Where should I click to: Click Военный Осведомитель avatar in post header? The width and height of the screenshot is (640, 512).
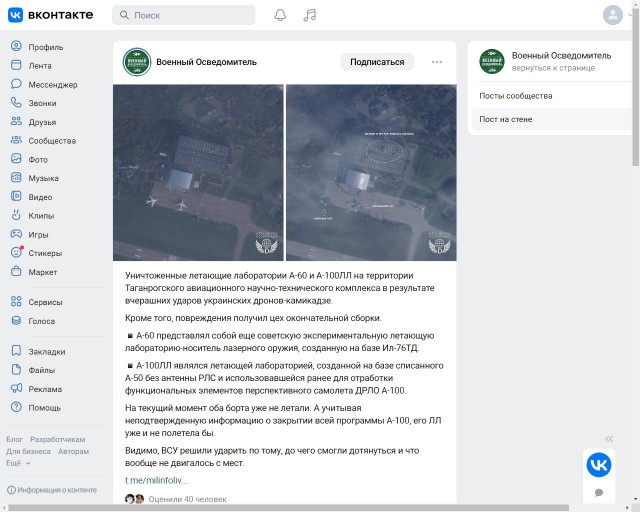(137, 62)
